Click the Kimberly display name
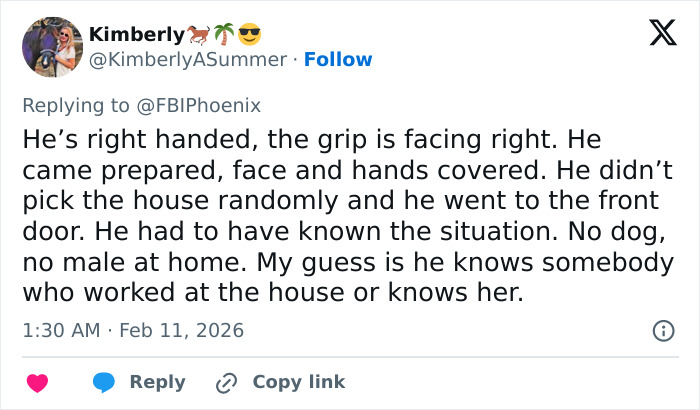This screenshot has width=700, height=410. click(136, 34)
